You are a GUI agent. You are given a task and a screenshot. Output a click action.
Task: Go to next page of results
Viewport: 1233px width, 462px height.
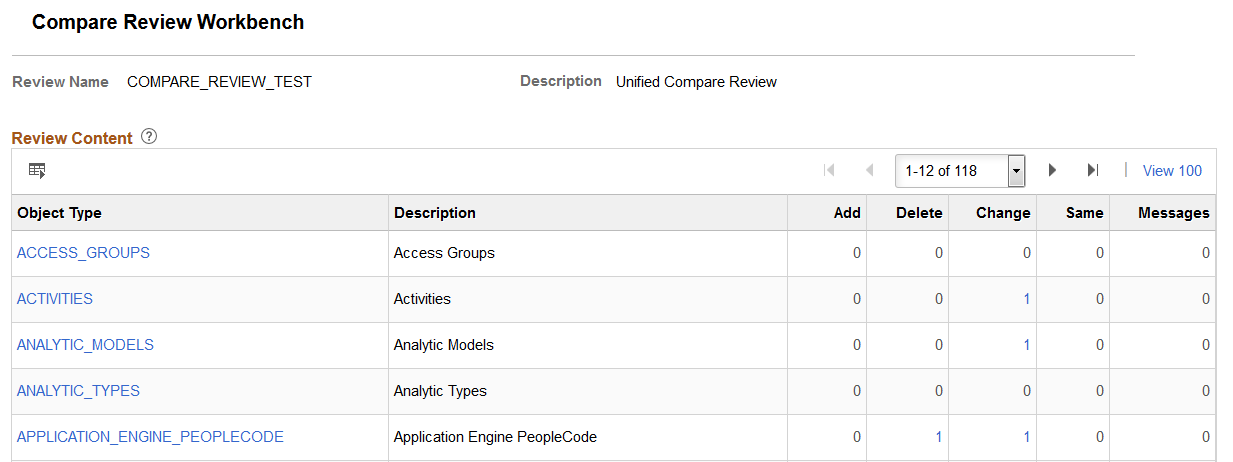coord(1052,171)
